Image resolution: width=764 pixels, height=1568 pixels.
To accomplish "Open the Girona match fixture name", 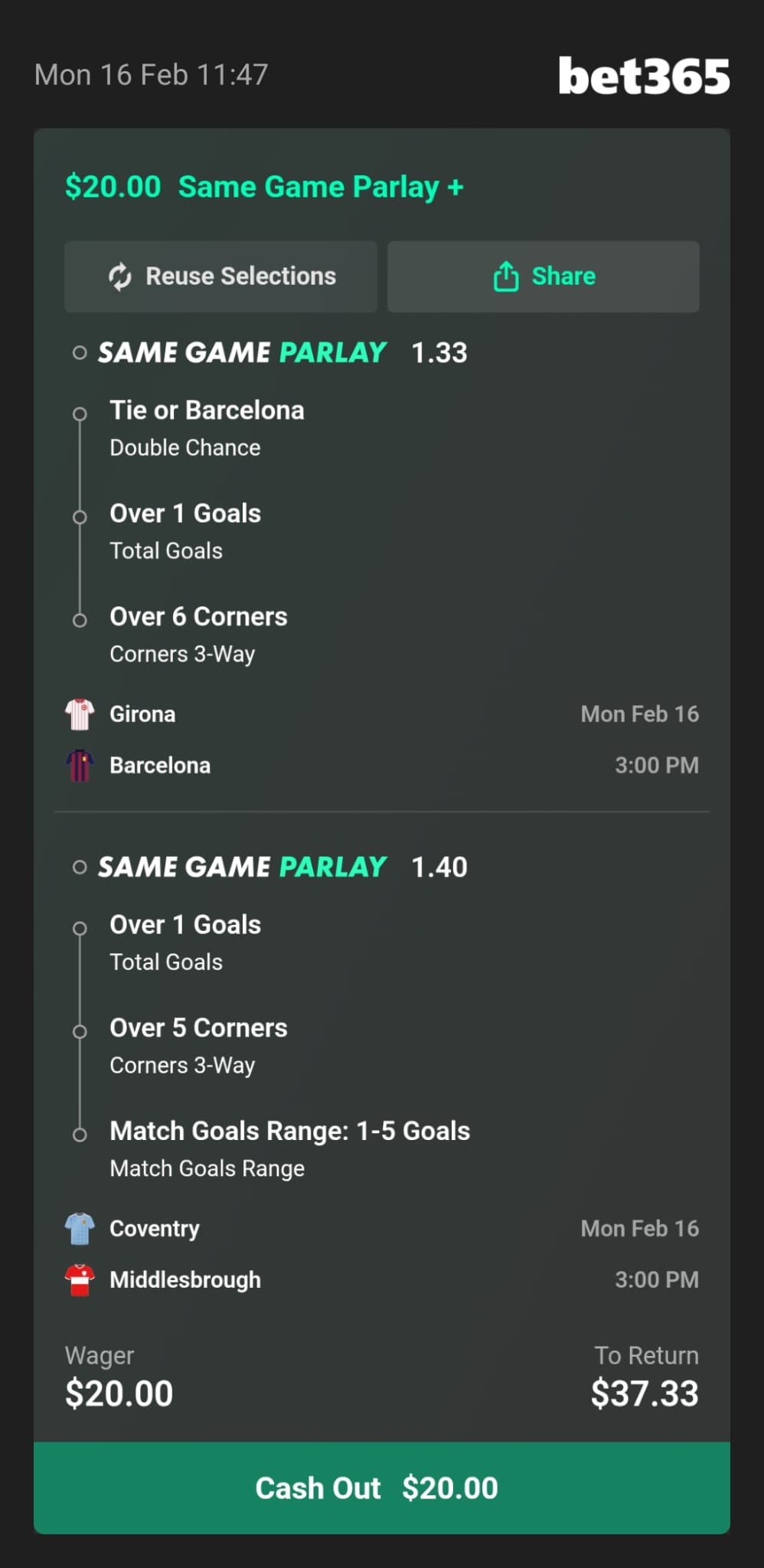I will point(142,714).
